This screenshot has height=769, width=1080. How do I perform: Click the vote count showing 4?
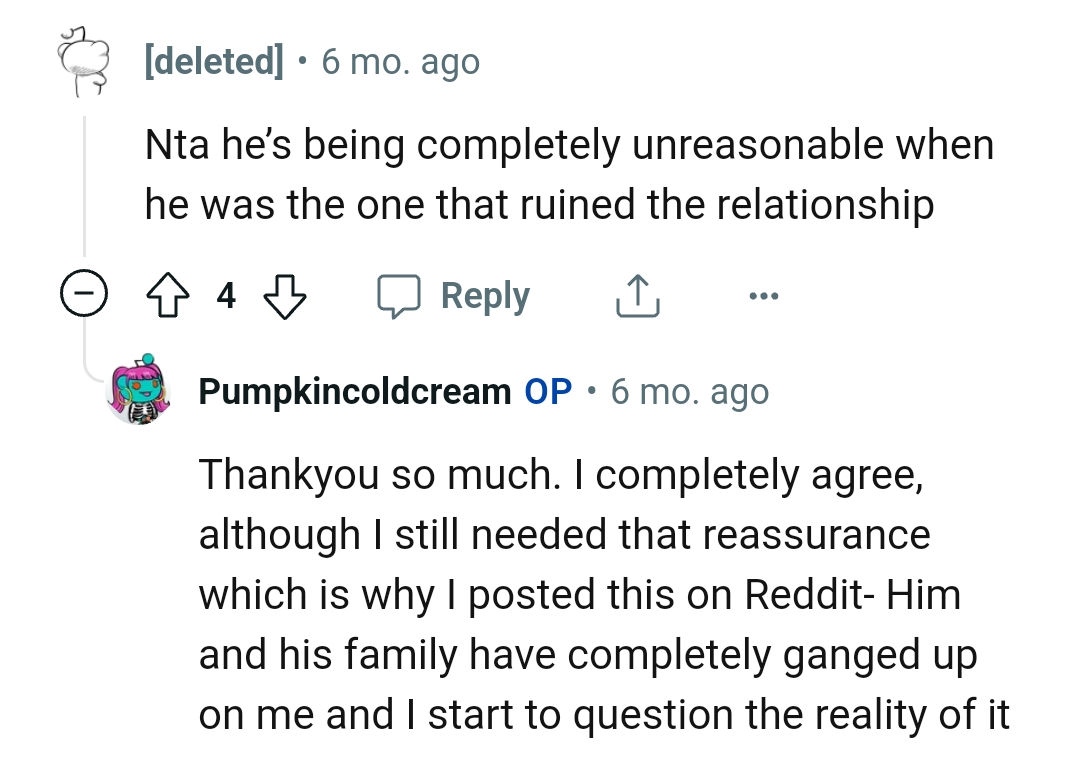pyautogui.click(x=226, y=295)
